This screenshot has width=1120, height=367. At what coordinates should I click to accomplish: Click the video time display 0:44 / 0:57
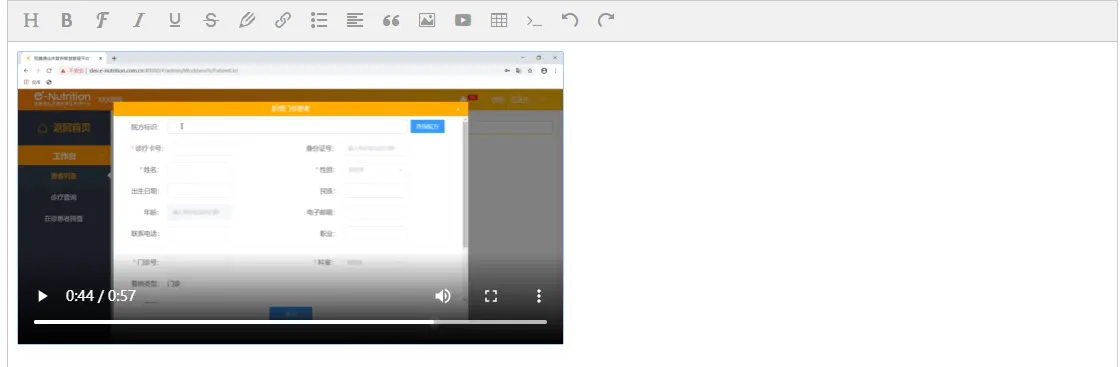(x=101, y=296)
